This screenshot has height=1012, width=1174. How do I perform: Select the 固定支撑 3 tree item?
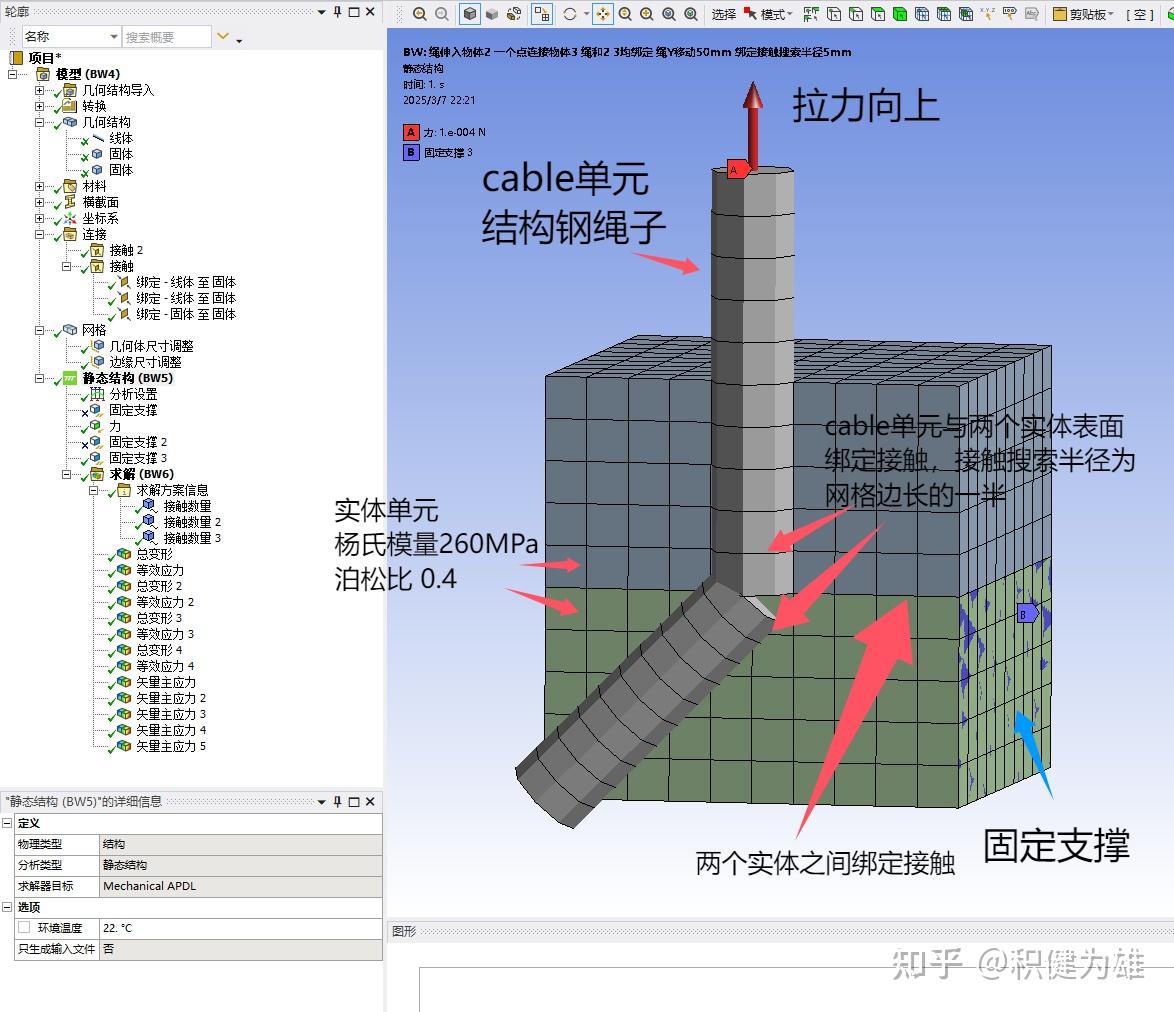coord(138,458)
